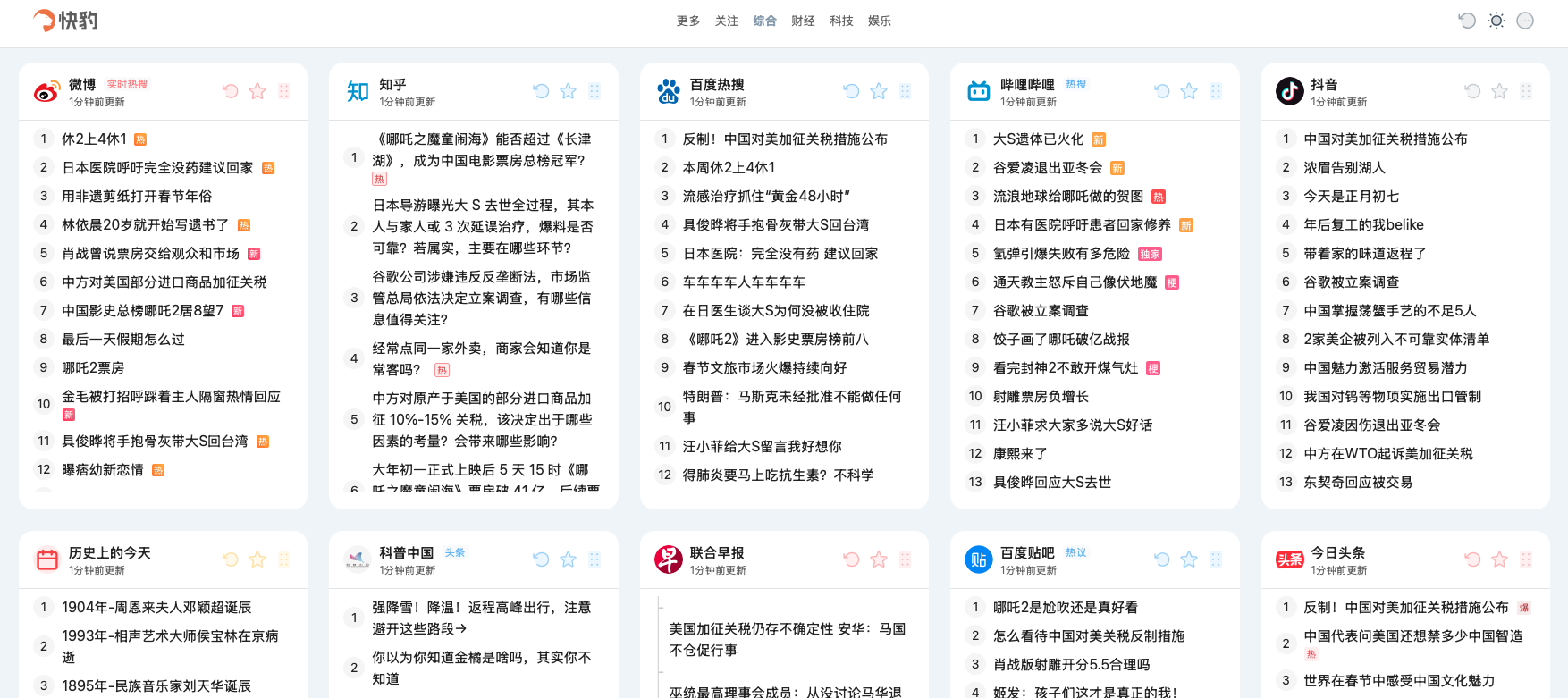Open the 财经 tab
The width and height of the screenshot is (1568, 698).
click(803, 21)
